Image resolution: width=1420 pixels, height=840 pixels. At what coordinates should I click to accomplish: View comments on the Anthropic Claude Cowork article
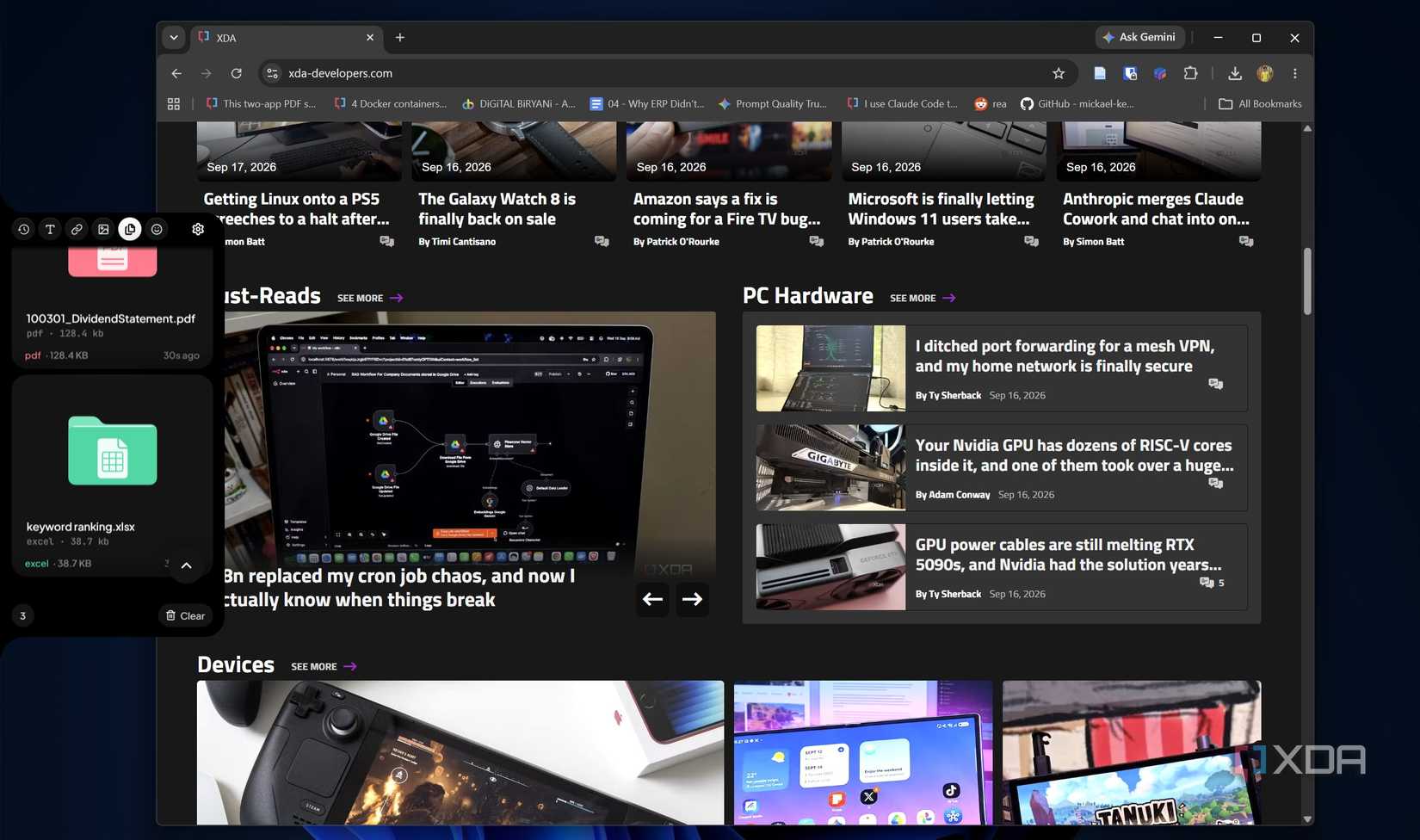pyautogui.click(x=1246, y=242)
